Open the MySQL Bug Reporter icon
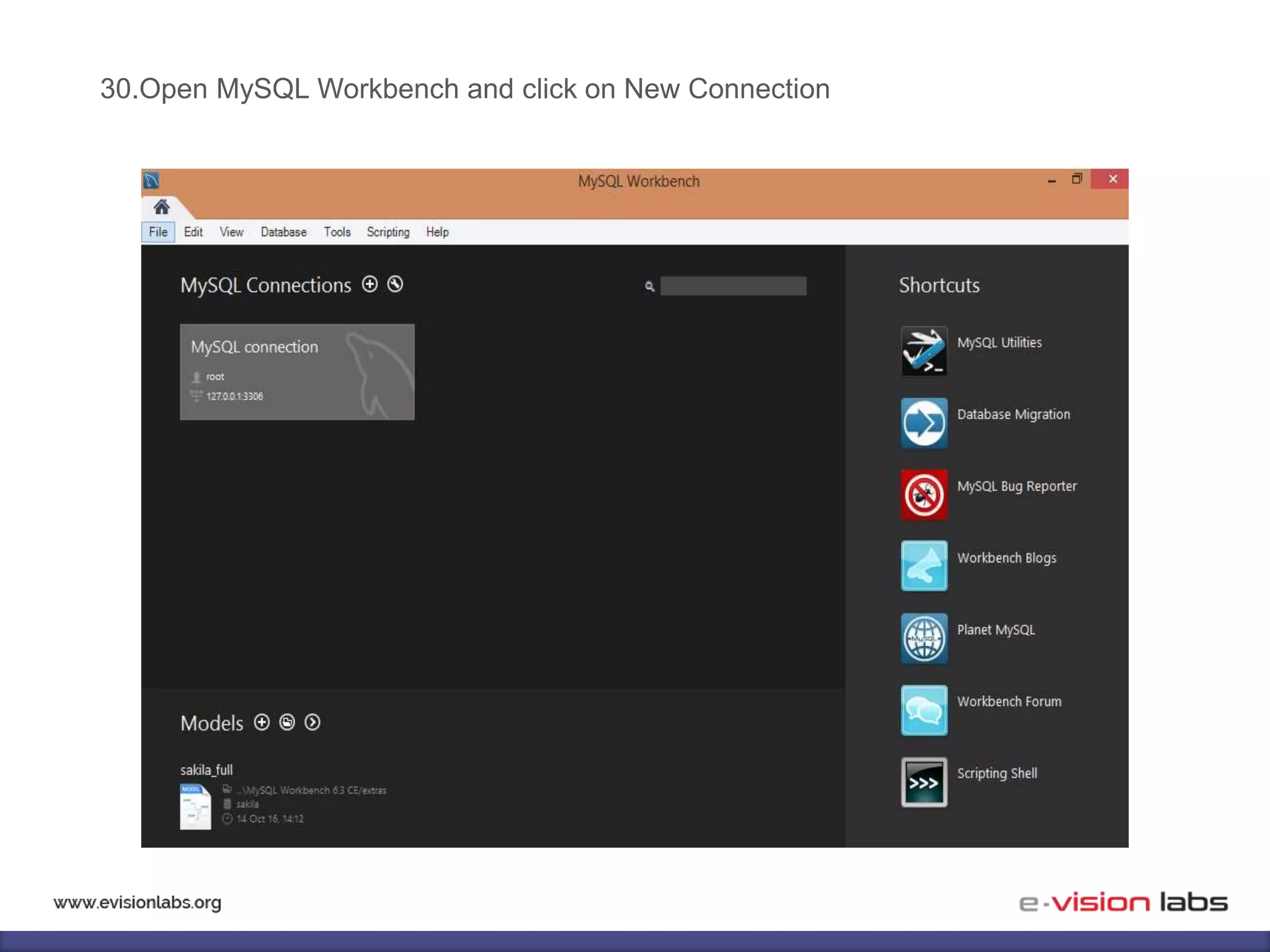1270x952 pixels. (x=924, y=495)
